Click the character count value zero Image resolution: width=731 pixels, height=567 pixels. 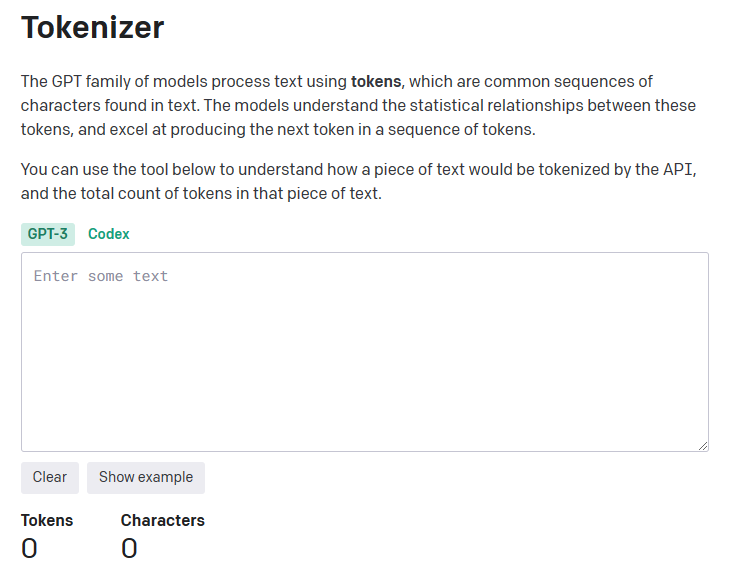[x=130, y=548]
